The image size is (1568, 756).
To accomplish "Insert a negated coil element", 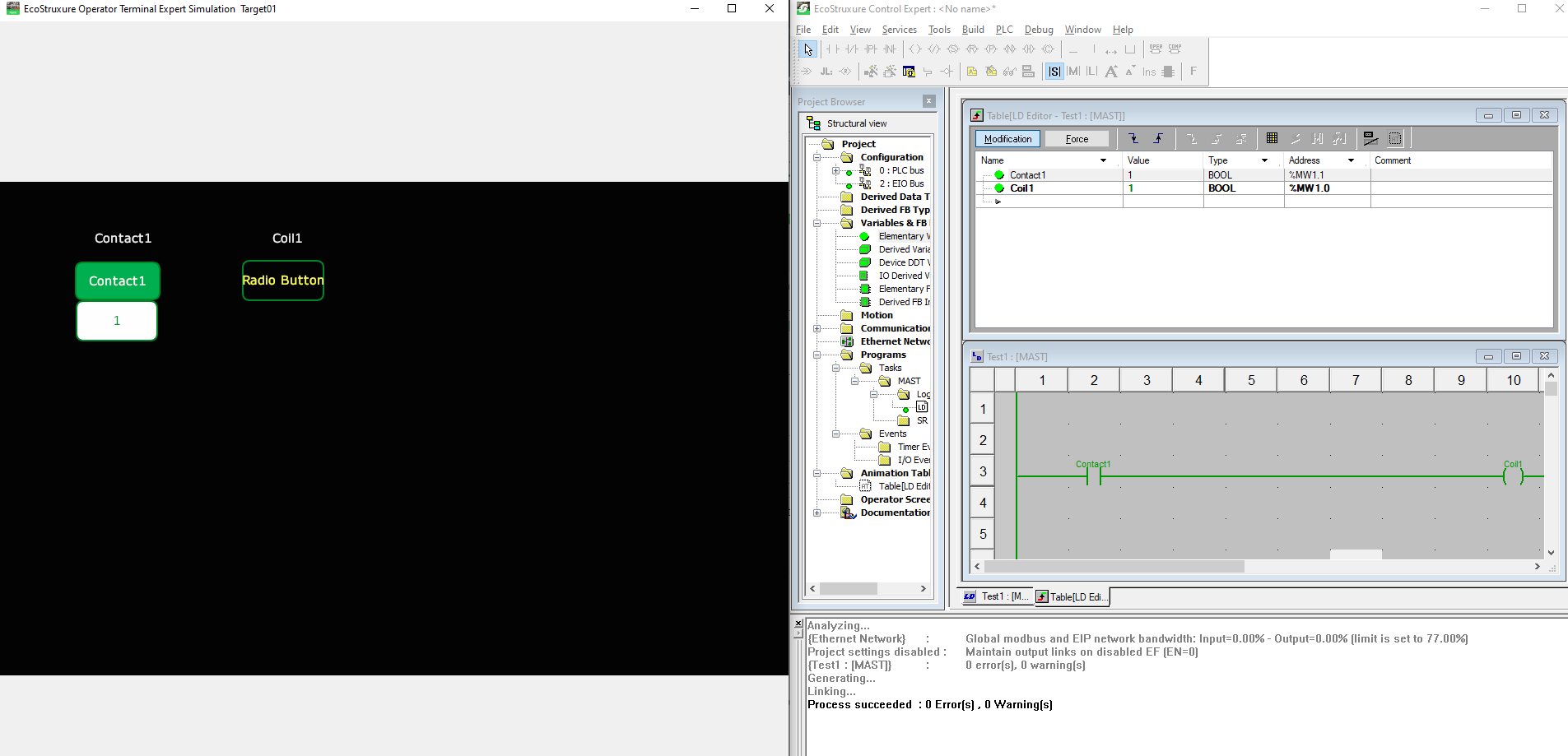I will tap(933, 49).
